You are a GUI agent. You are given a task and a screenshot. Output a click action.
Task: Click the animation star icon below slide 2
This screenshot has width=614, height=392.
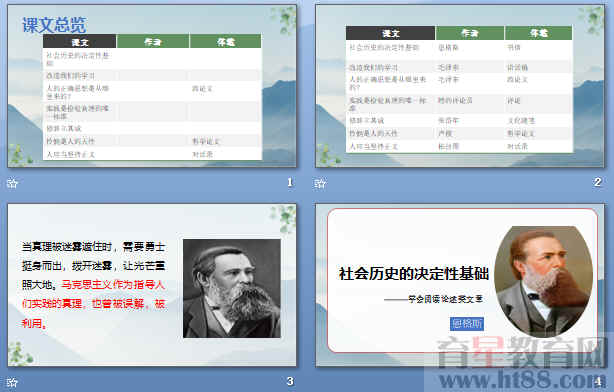320,183
